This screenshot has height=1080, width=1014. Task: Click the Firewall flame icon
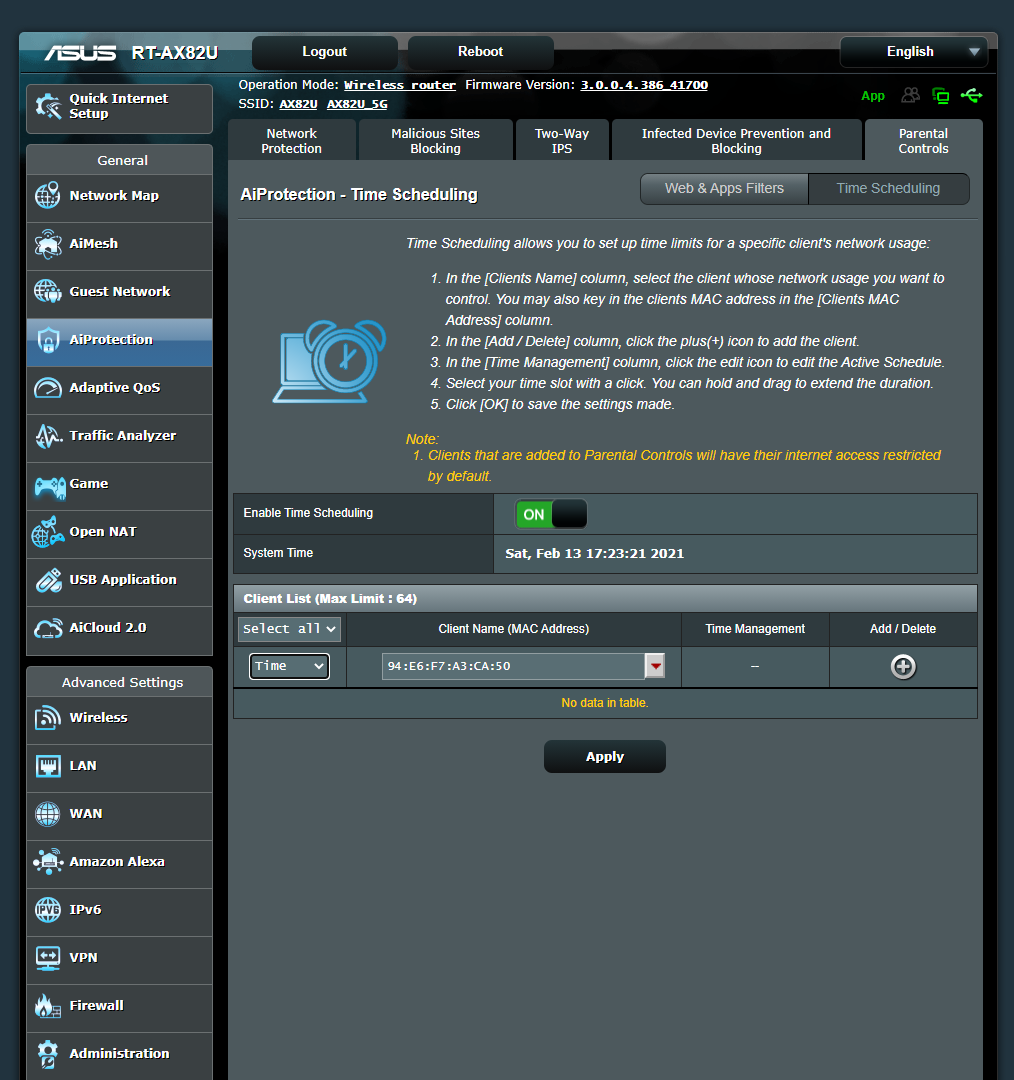[x=48, y=1006]
